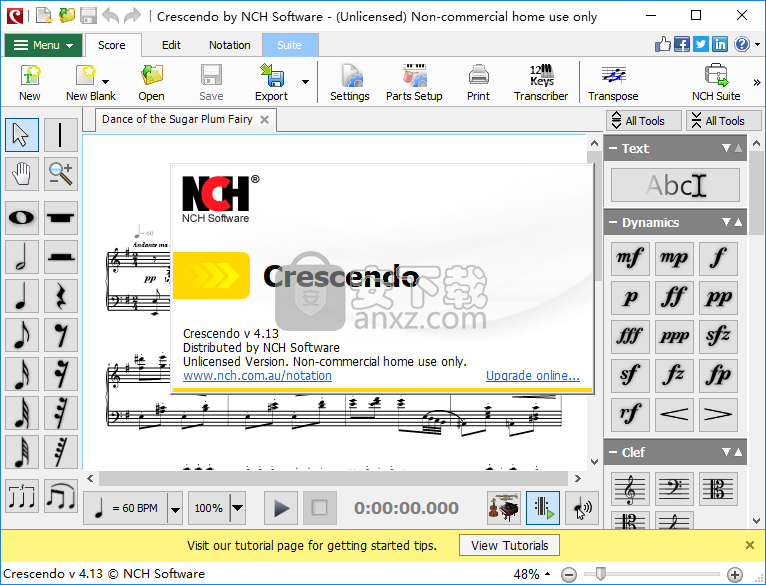766x585 pixels.
Task: Choose the hand pan tool
Action: pos(21,173)
